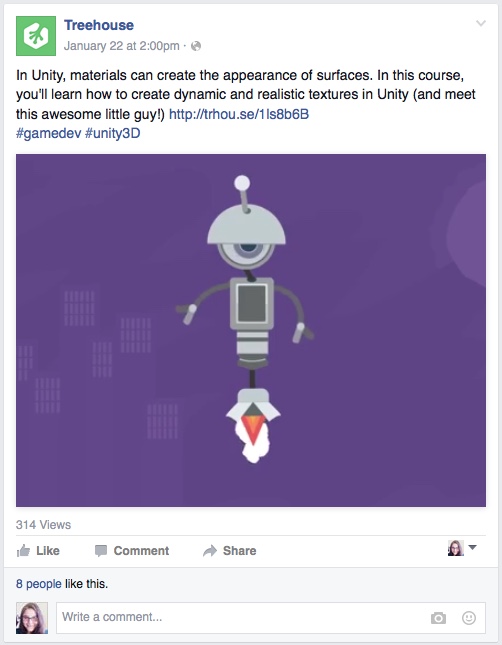
Task: Click the thumbs-up Like icon
Action: tap(23, 550)
